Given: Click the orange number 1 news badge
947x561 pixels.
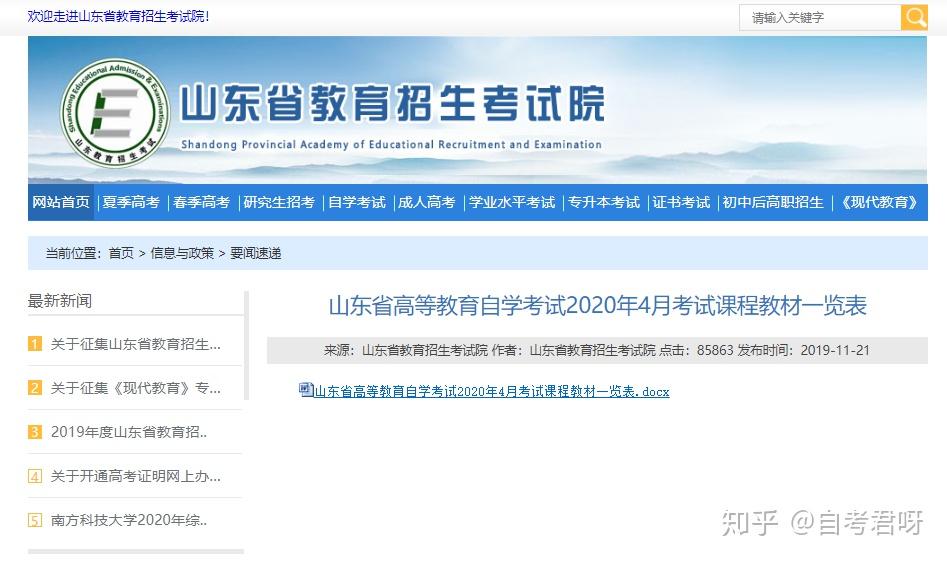Looking at the screenshot, I should (35, 344).
